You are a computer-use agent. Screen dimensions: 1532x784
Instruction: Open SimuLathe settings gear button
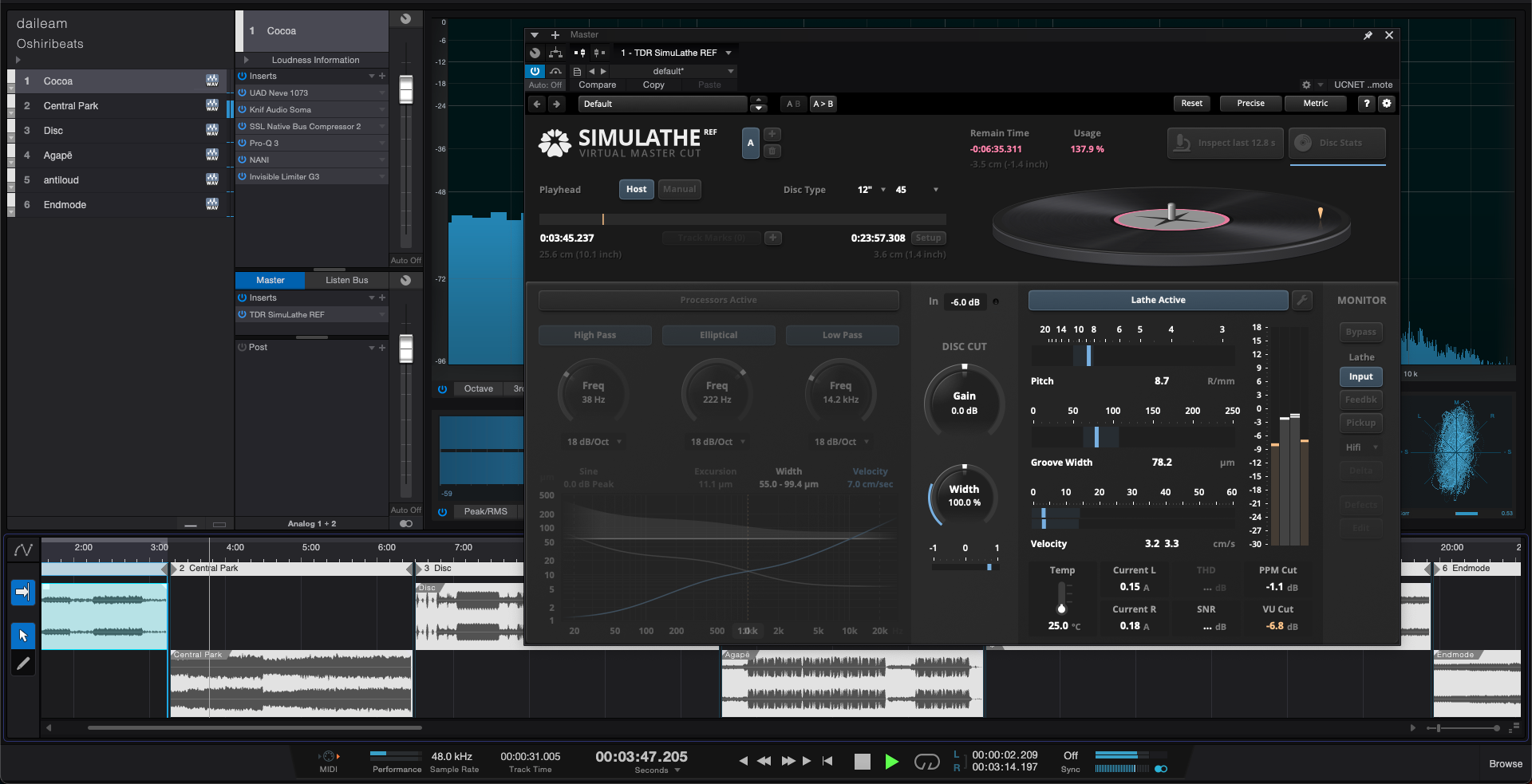coord(1387,104)
